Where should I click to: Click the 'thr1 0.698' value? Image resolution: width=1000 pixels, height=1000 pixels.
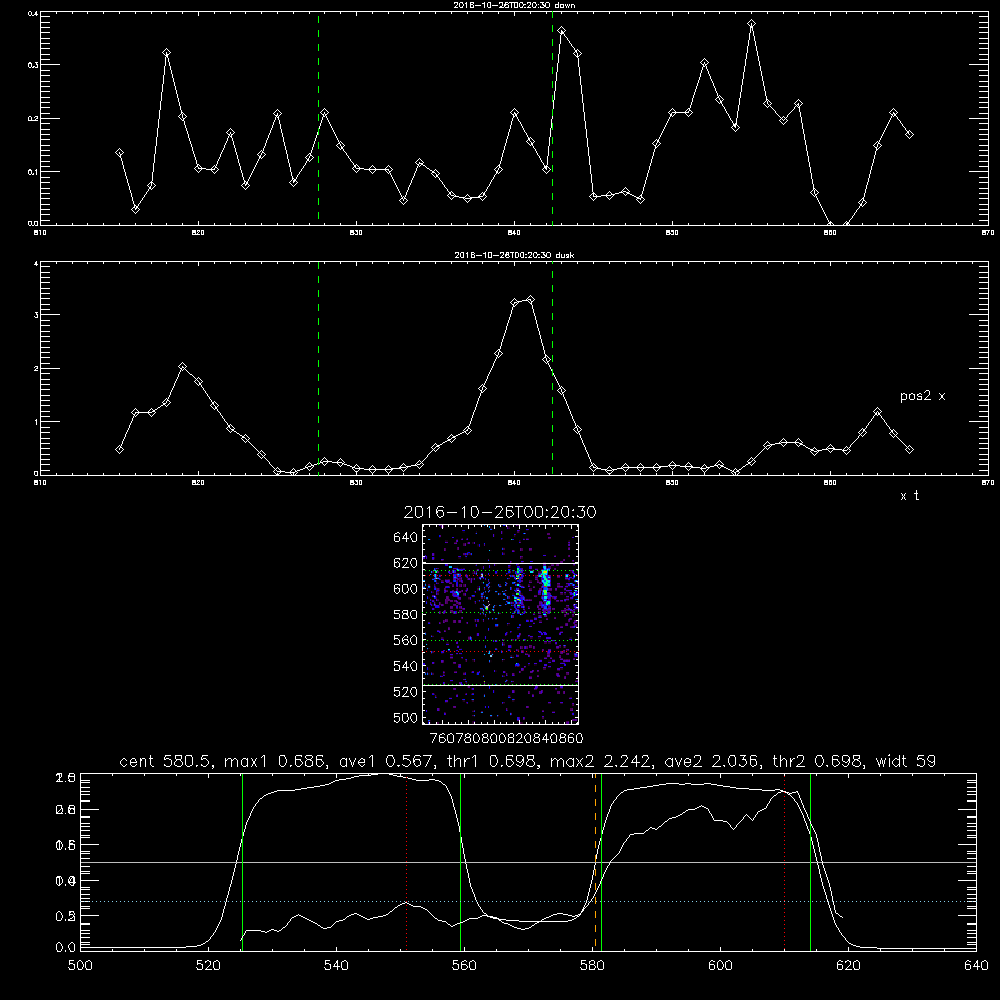494,761
